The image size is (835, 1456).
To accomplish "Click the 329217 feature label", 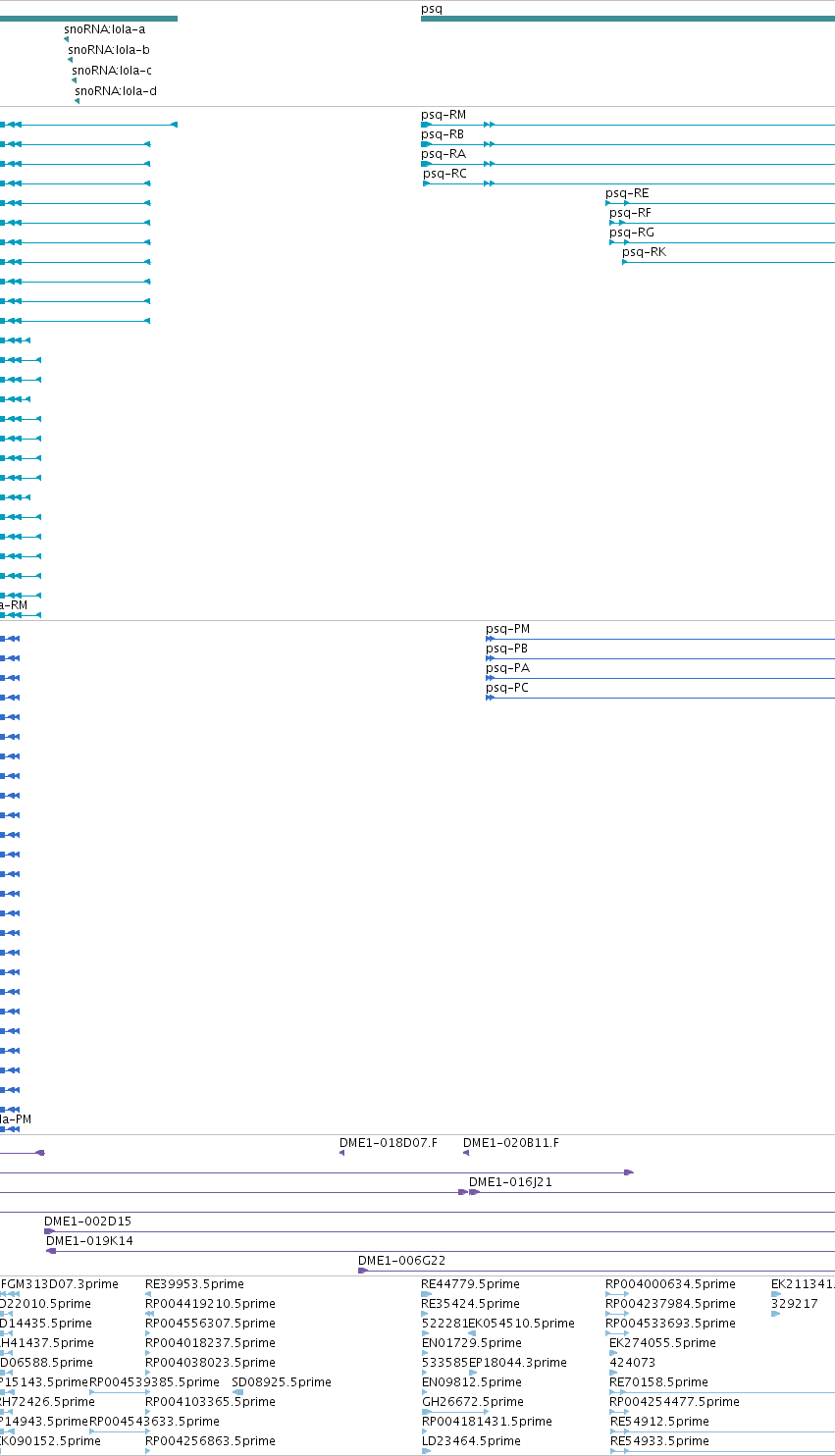I will [795, 1304].
